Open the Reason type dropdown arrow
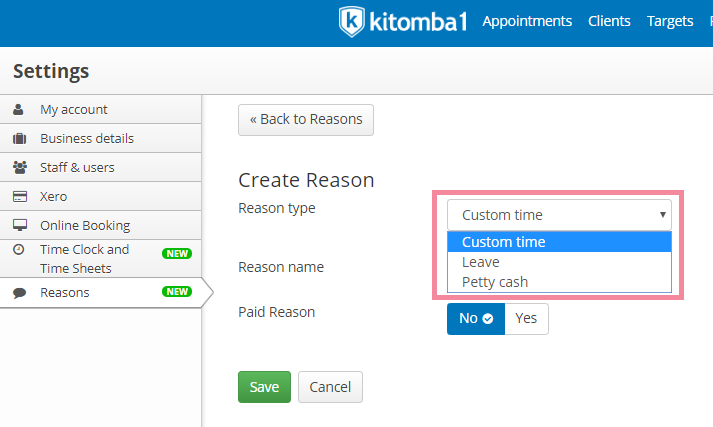Viewport: 713px width, 427px height. click(663, 215)
